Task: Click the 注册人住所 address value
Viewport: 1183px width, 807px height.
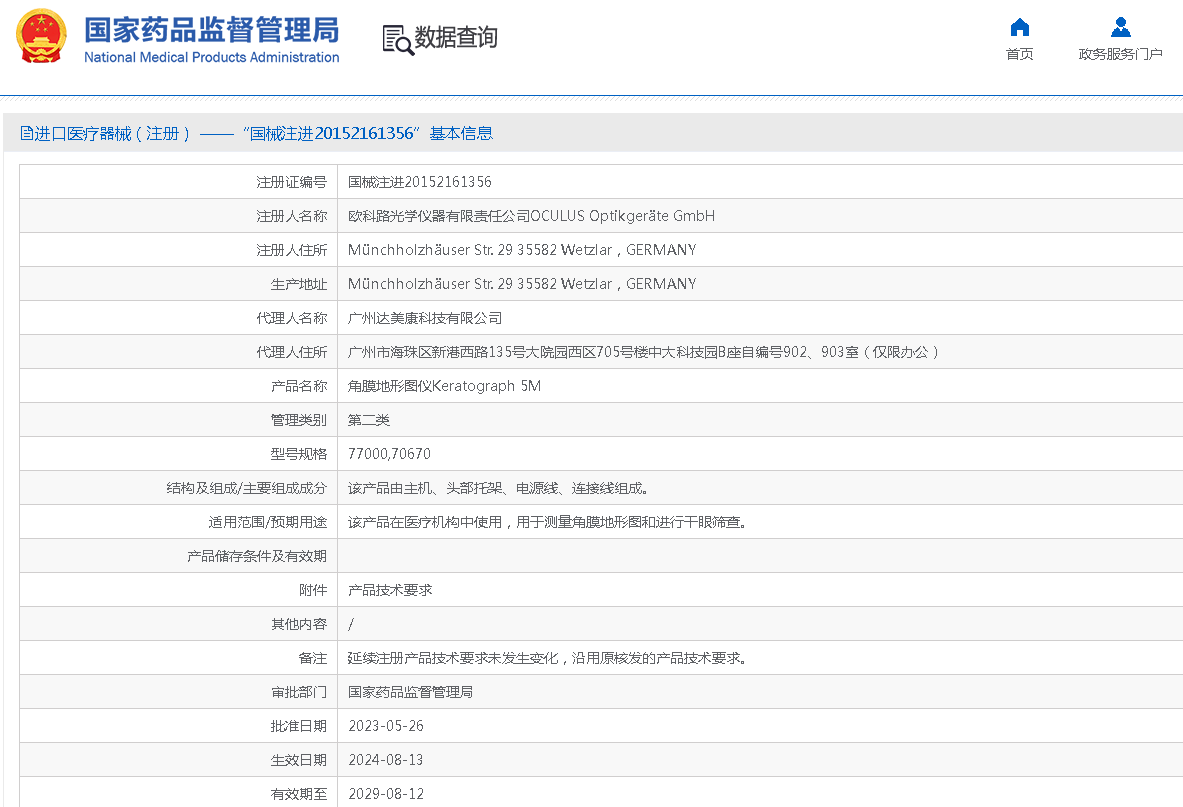Action: [x=522, y=250]
